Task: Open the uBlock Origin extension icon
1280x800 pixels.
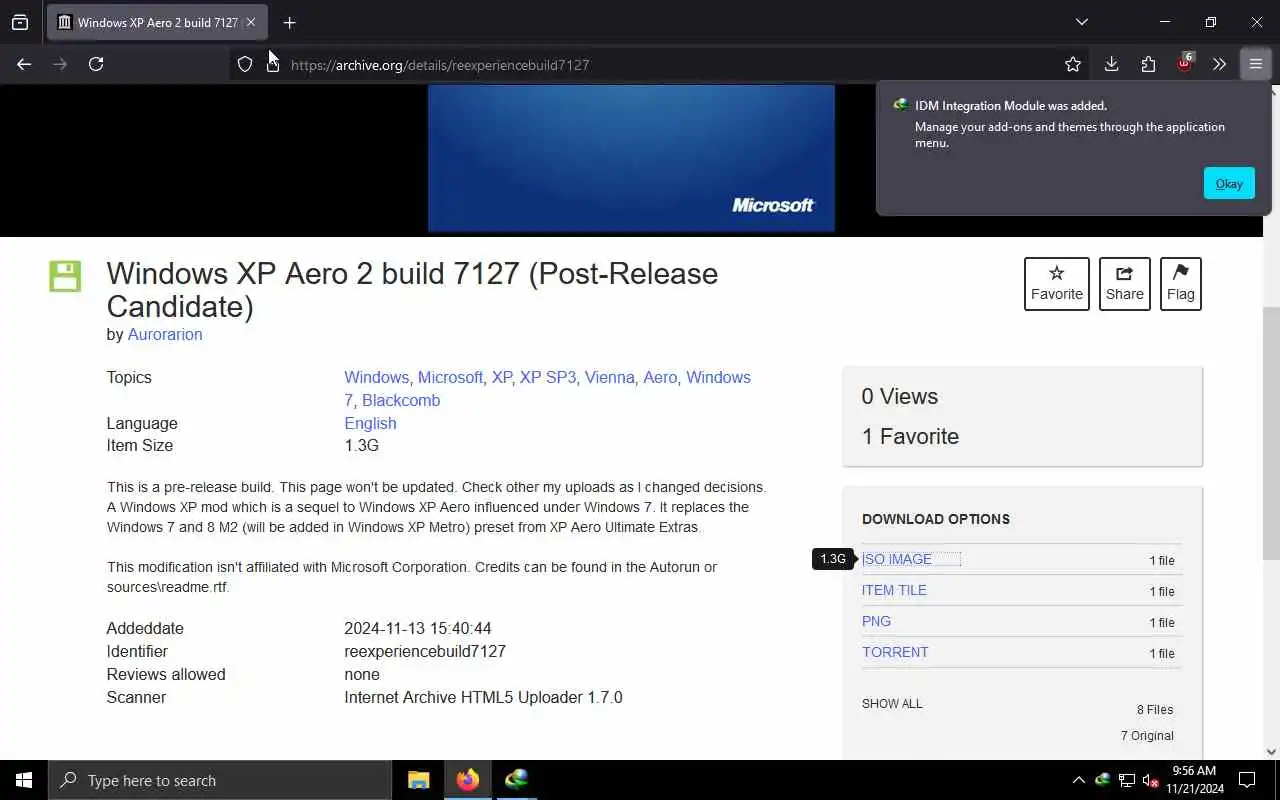Action: (1184, 64)
